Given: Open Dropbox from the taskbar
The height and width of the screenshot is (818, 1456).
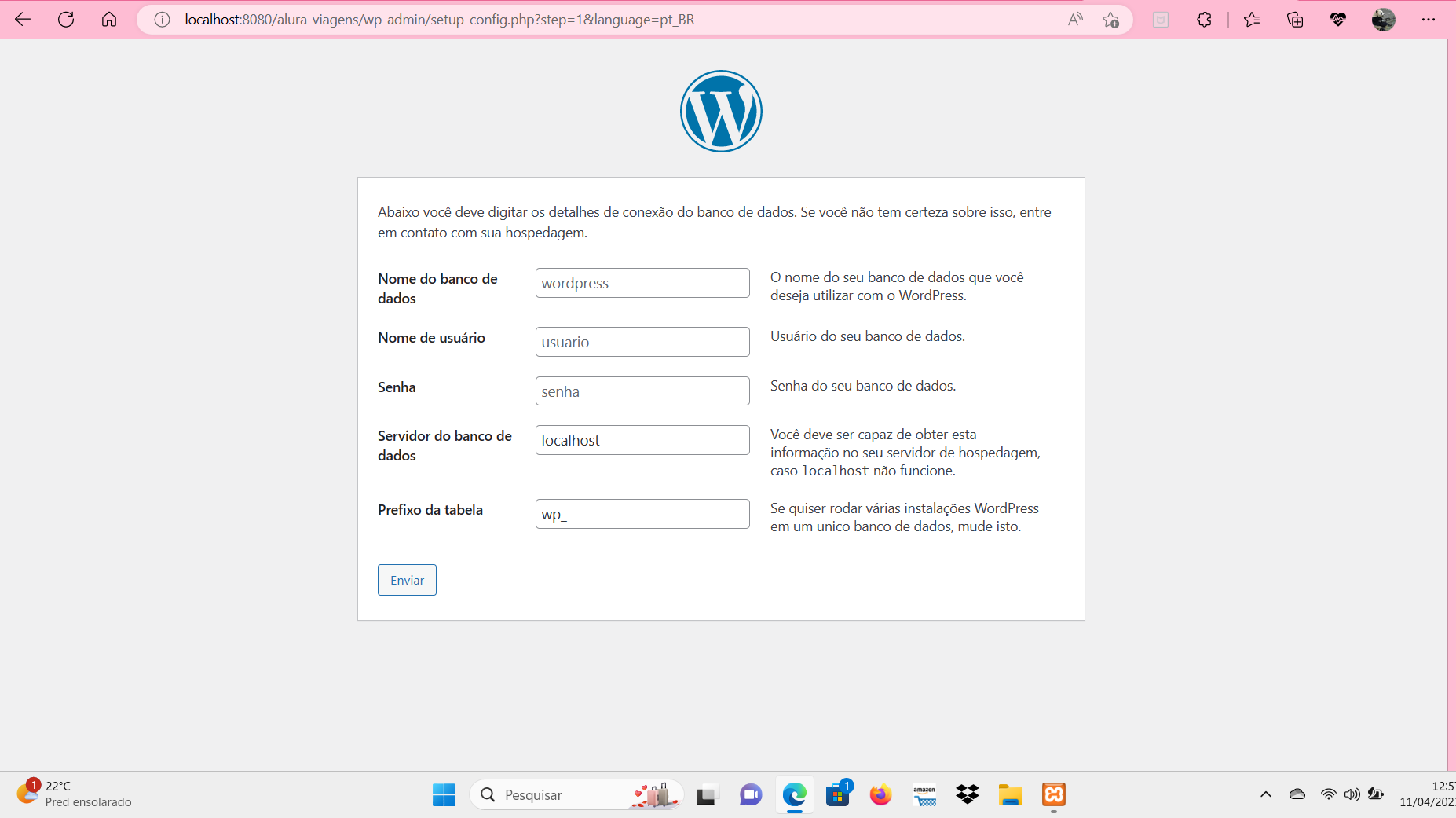Looking at the screenshot, I should tap(968, 795).
